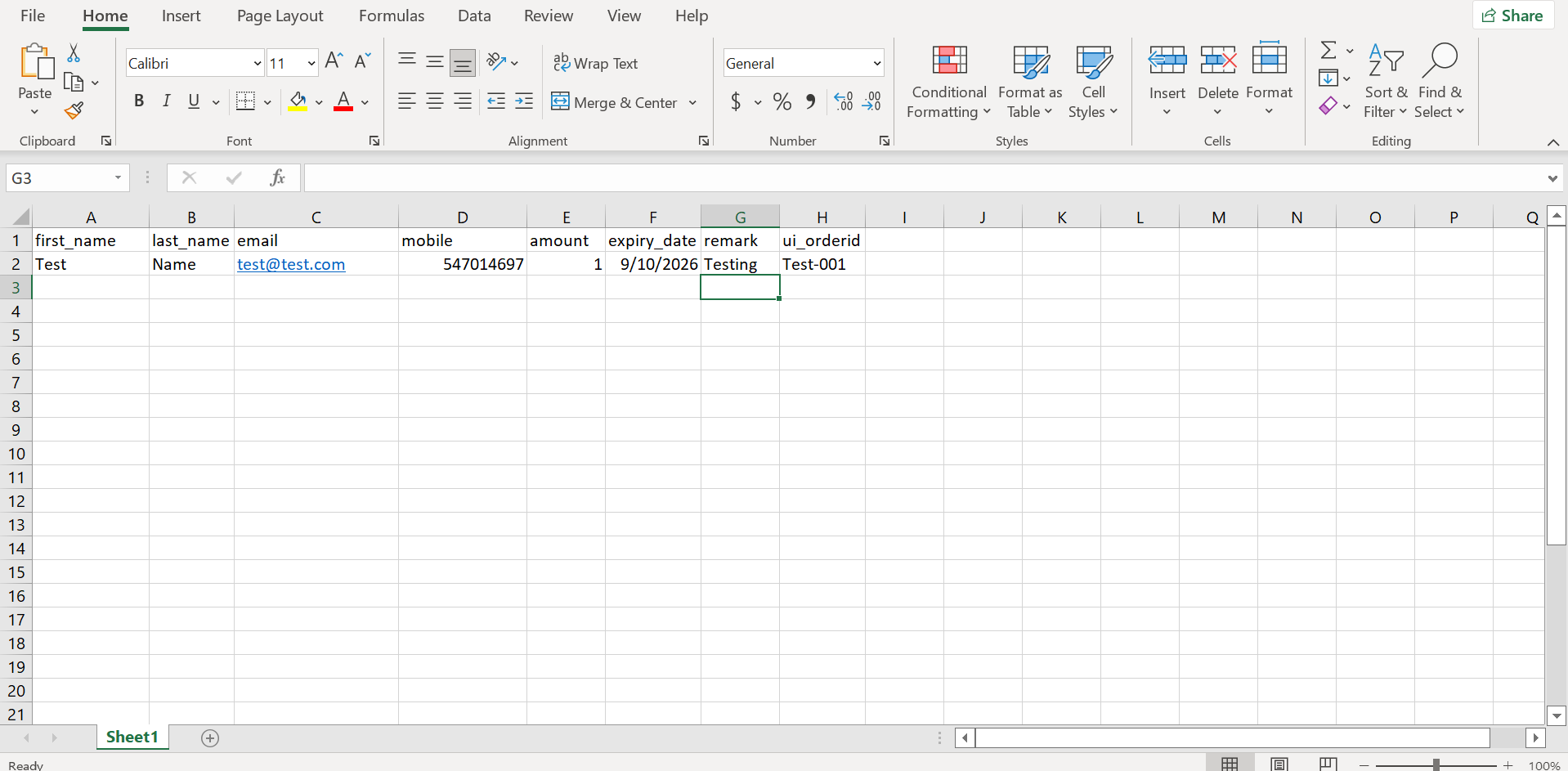Apply Borders to the selection
1568x771 pixels.
point(245,101)
